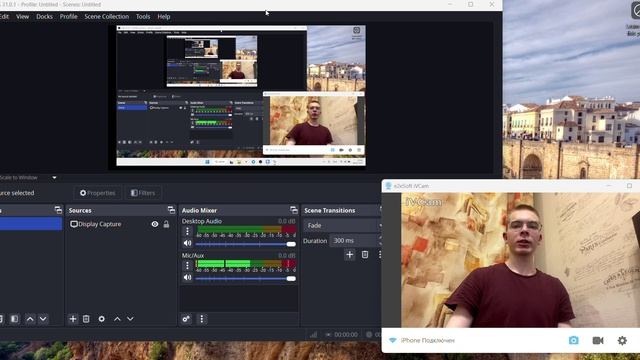Mute Mic/Aux speaker icon

187,278
